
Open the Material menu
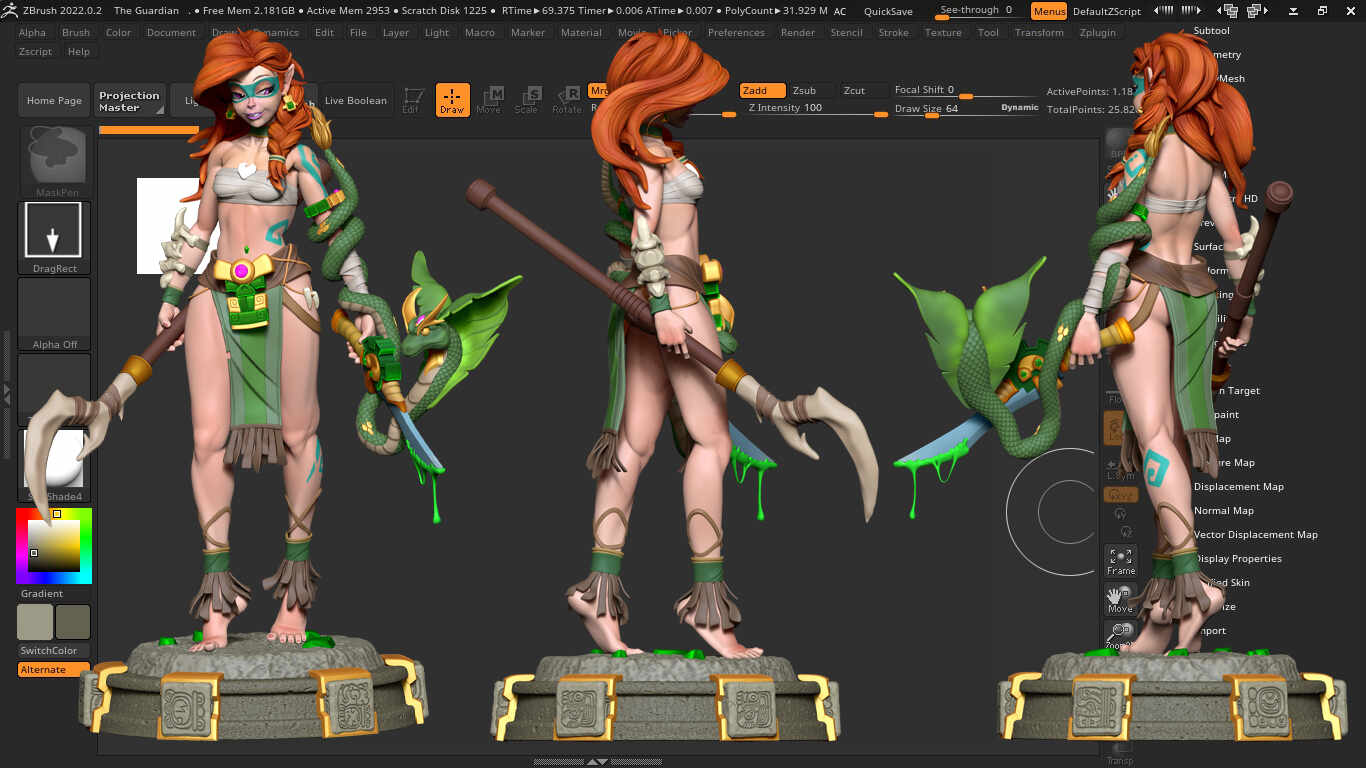pos(581,32)
